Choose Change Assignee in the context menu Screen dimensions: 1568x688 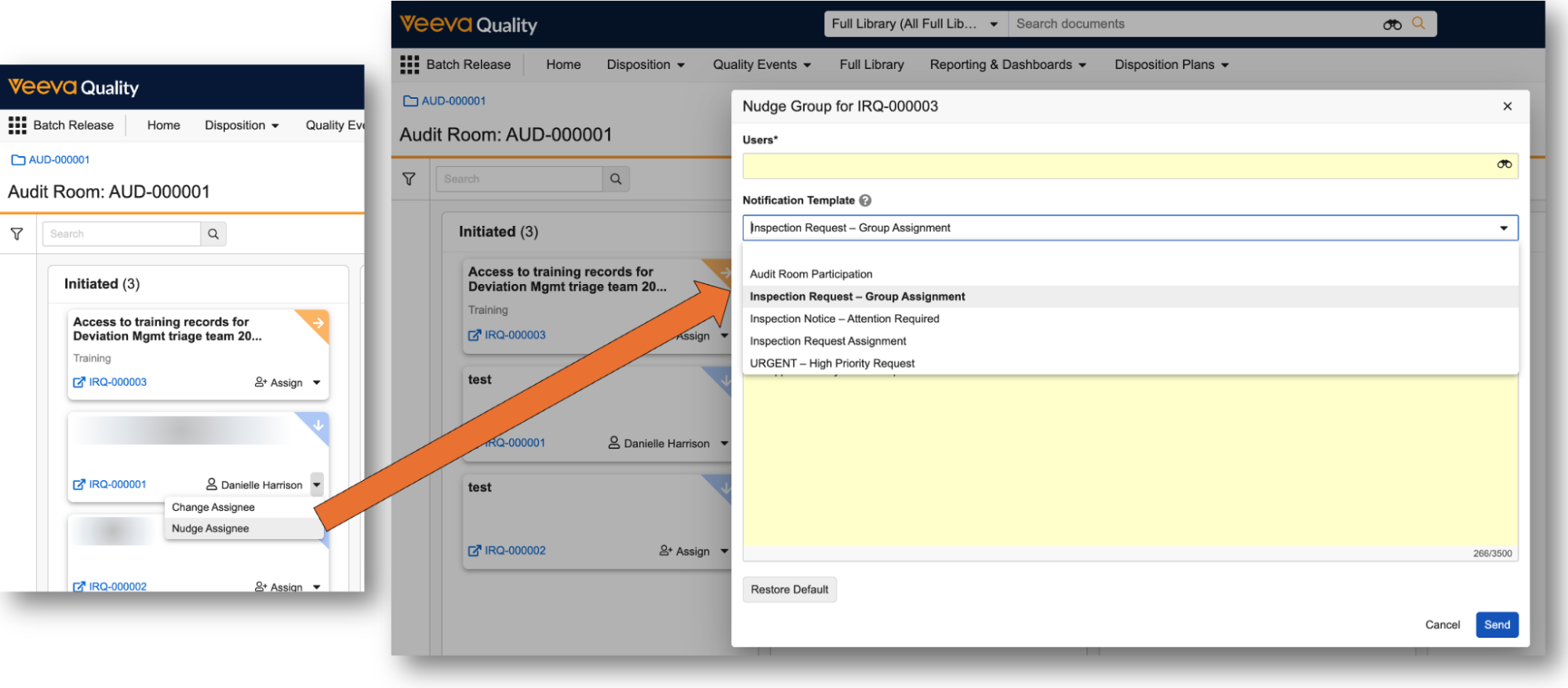[213, 508]
